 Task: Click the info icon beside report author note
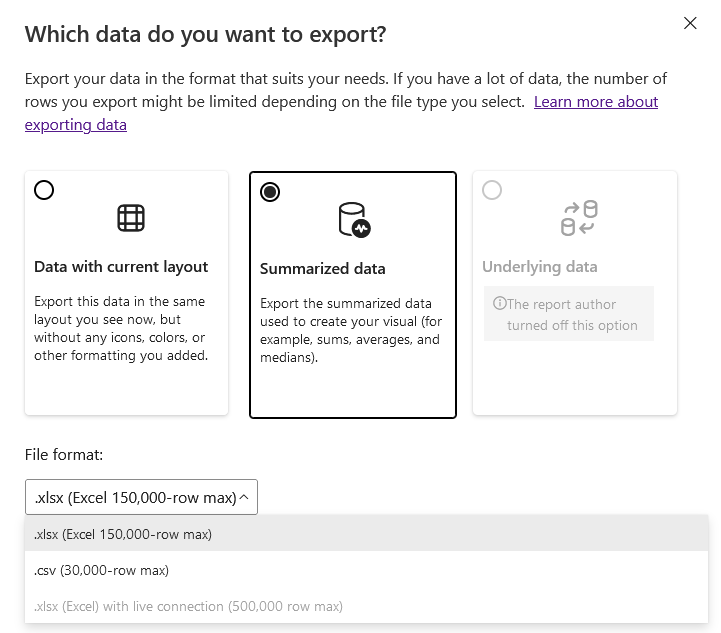[x=499, y=304]
